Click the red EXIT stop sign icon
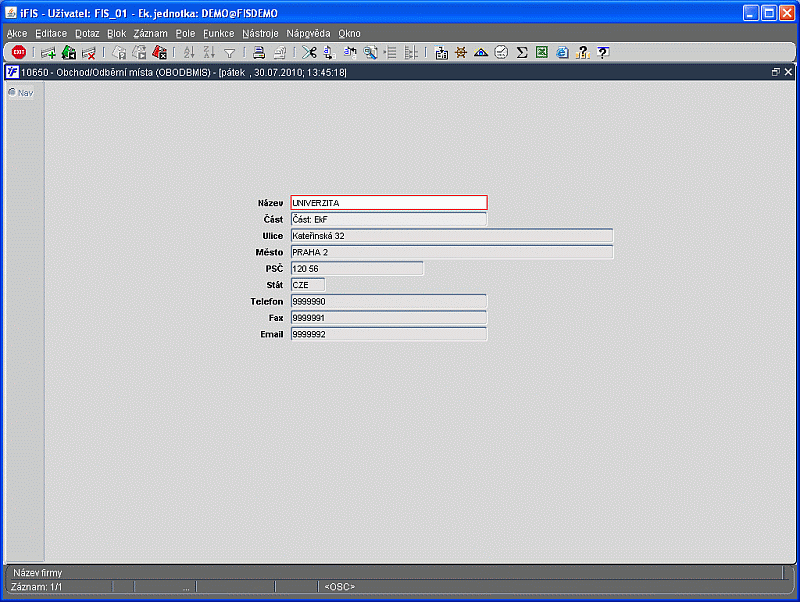Viewport: 800px width, 602px height. [19, 52]
